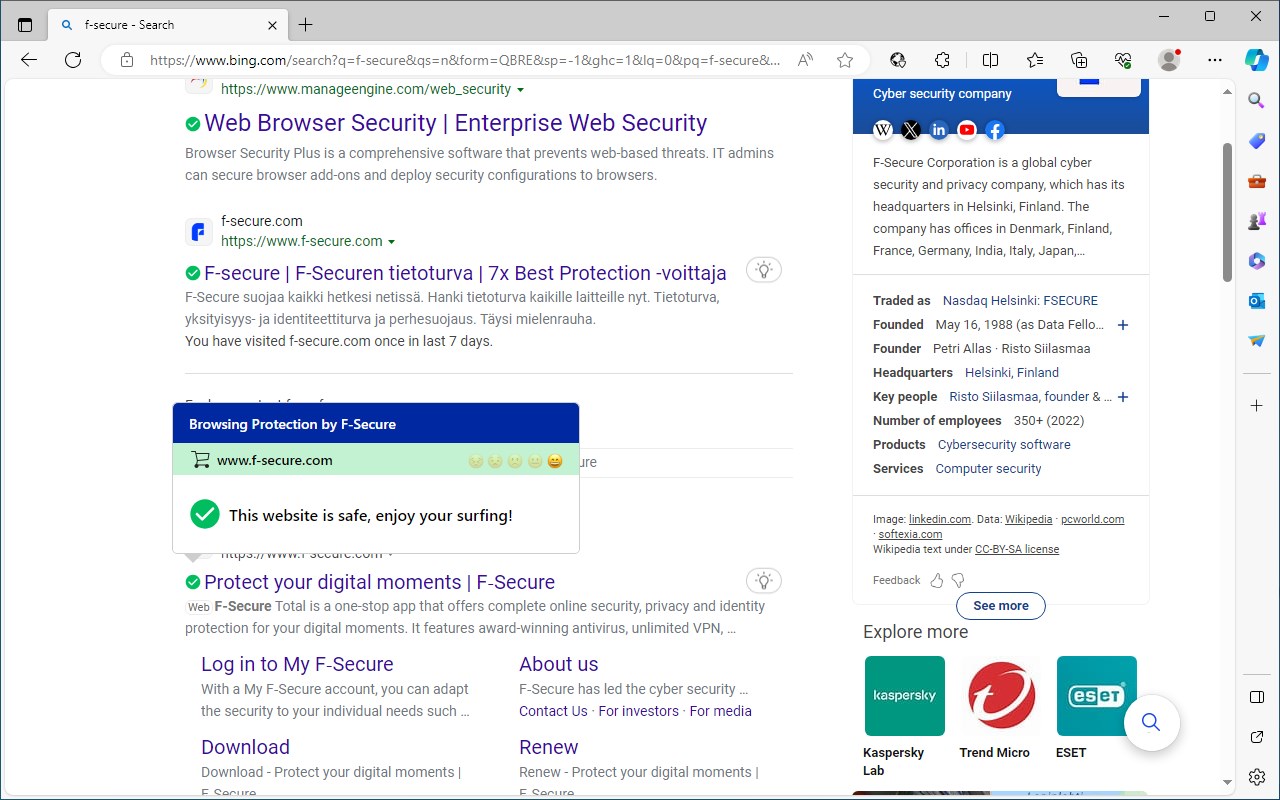Open F-Secure's LinkedIn icon
1280x800 pixels.
click(938, 130)
